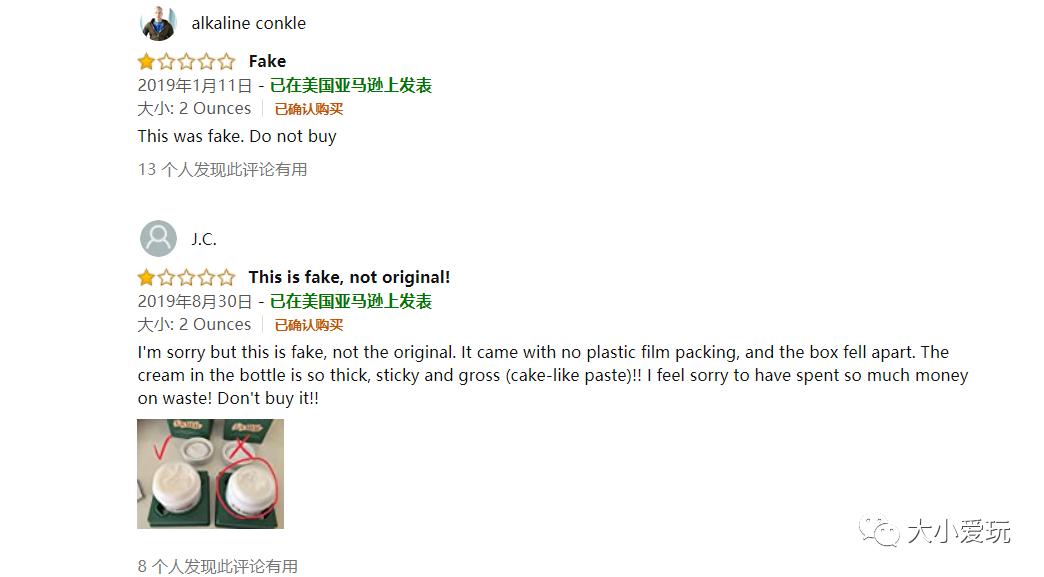Click "13 个人发现此评论有用" helpful count
This screenshot has height=577, width=1044.
pyautogui.click(x=222, y=169)
